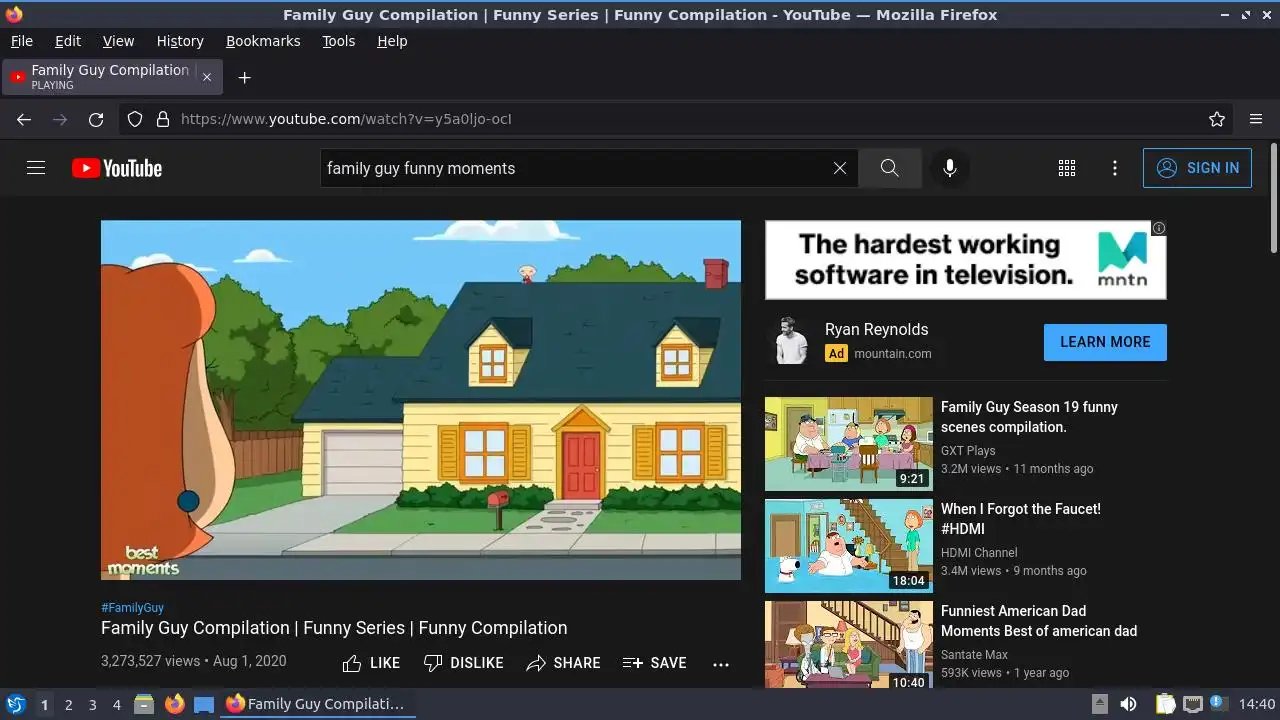Viewport: 1280px width, 720px height.
Task: Open the taskbar start menu
Action: tap(15, 704)
